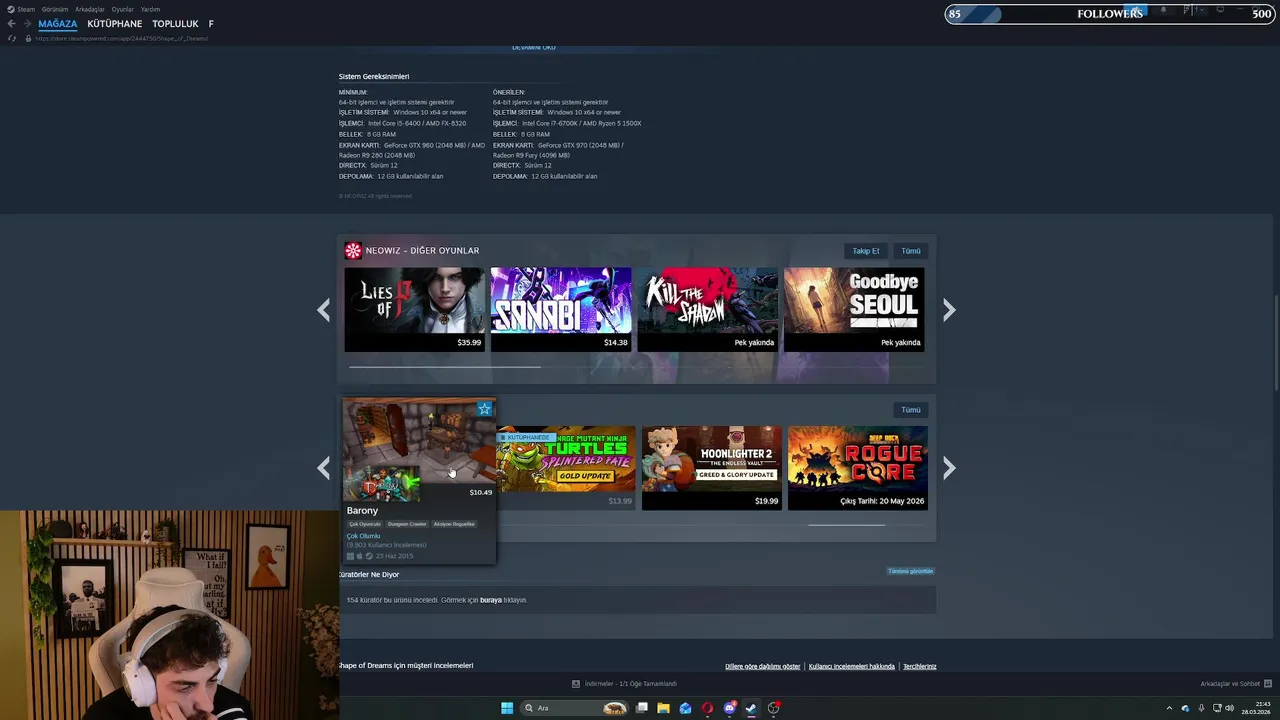Show hidden system tray icons
The width and height of the screenshot is (1280, 720).
coord(1169,708)
